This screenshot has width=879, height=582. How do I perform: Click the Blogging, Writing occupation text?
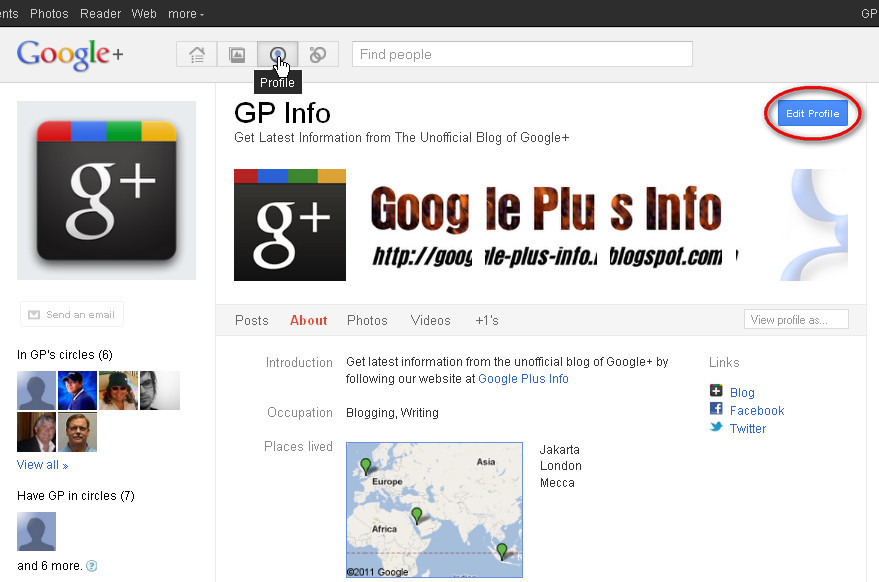(392, 413)
